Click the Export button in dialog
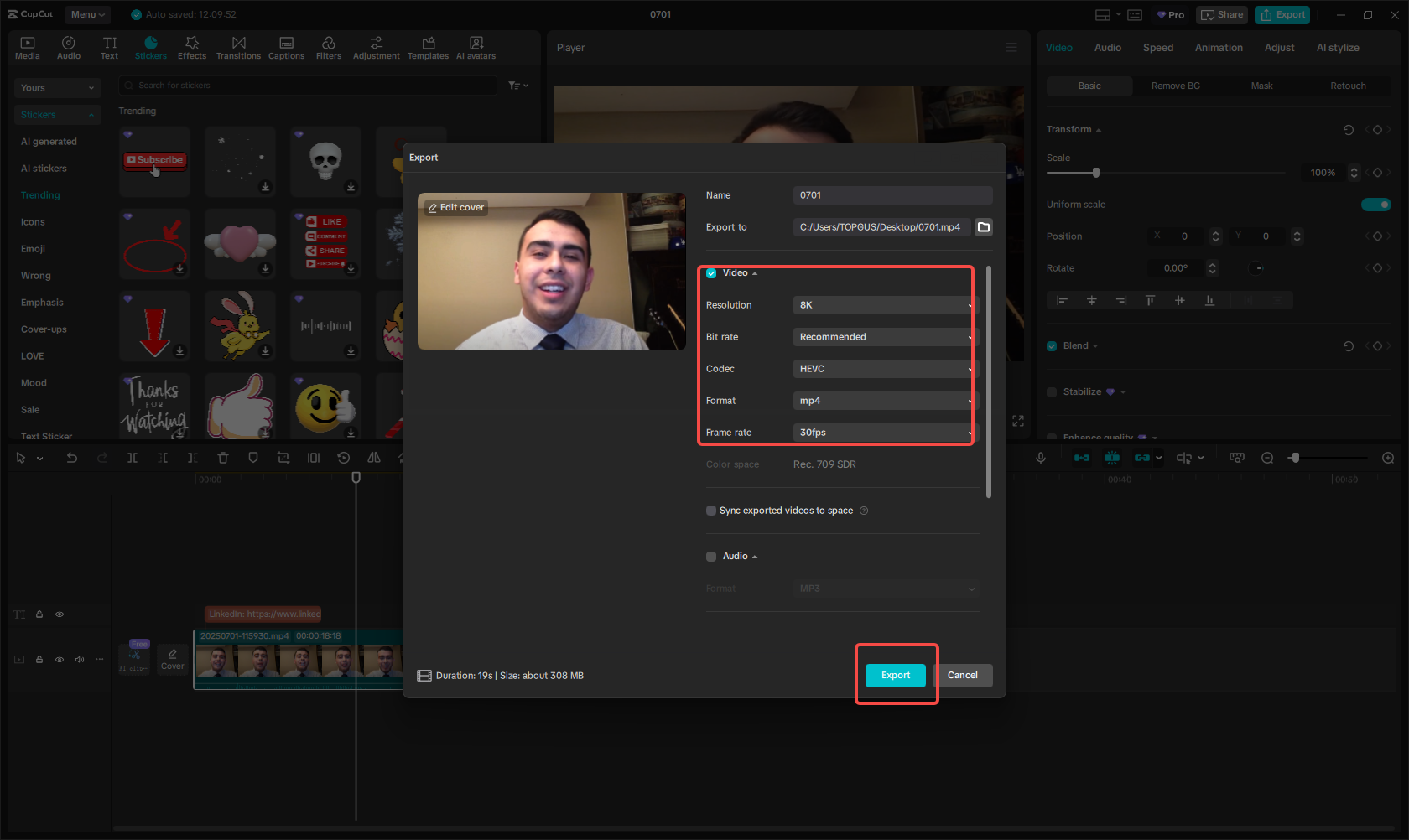The image size is (1409, 840). [896, 676]
